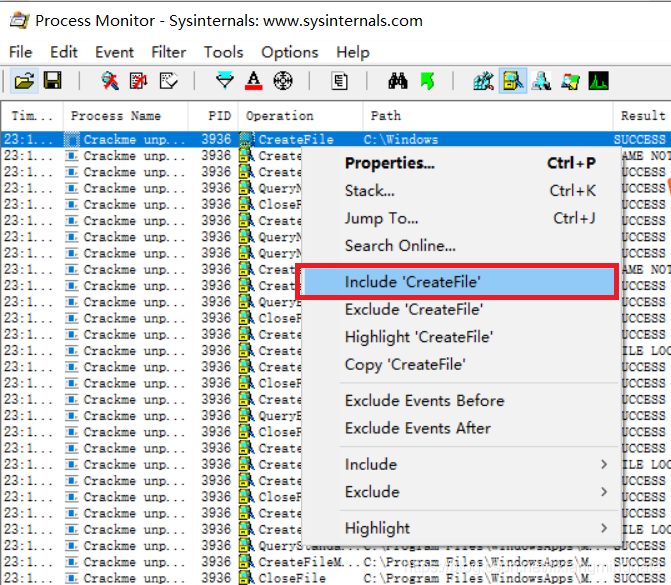Click the Path column header
The height and width of the screenshot is (585, 671).
coord(488,116)
